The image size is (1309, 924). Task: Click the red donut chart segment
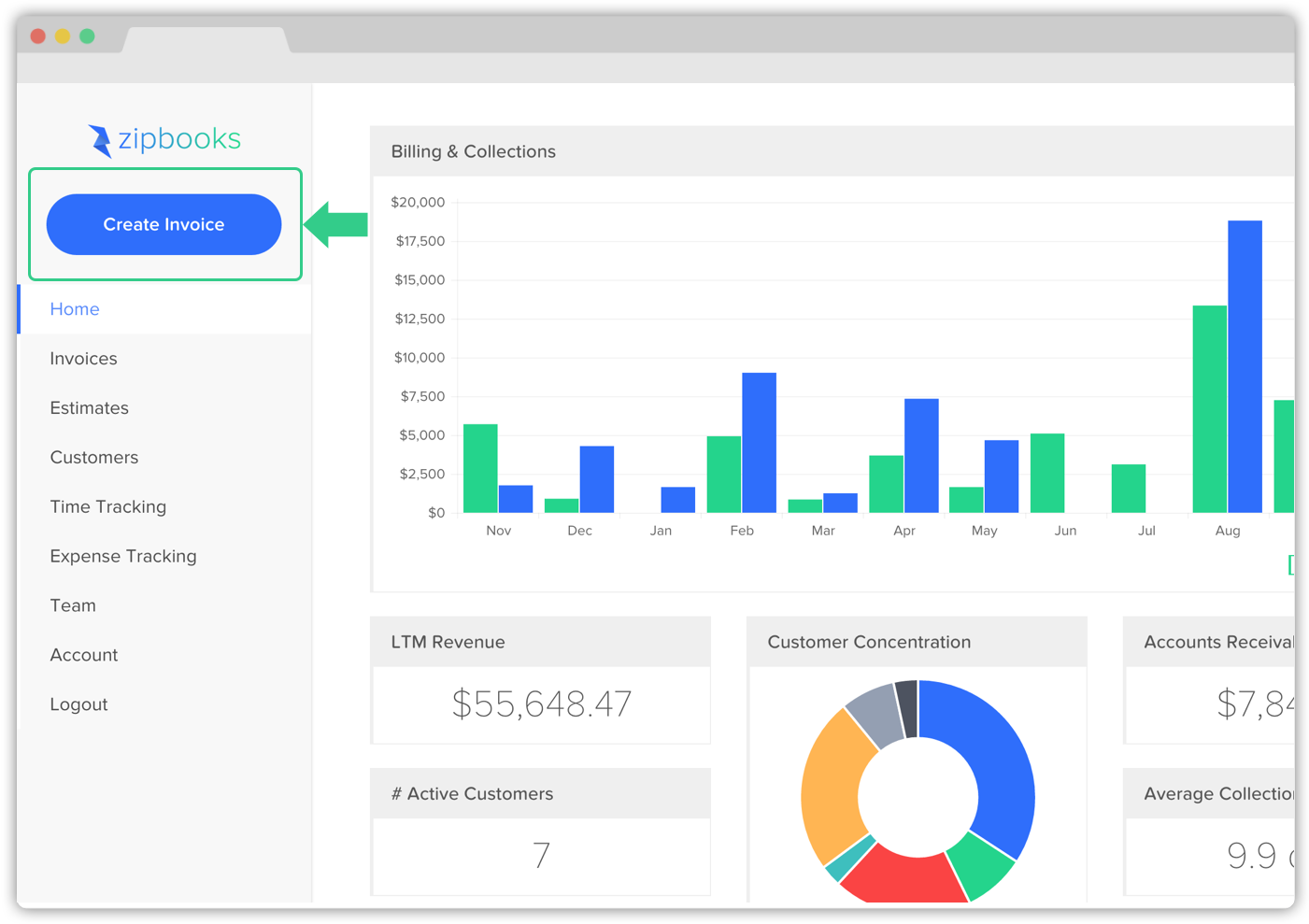pyautogui.click(x=904, y=876)
